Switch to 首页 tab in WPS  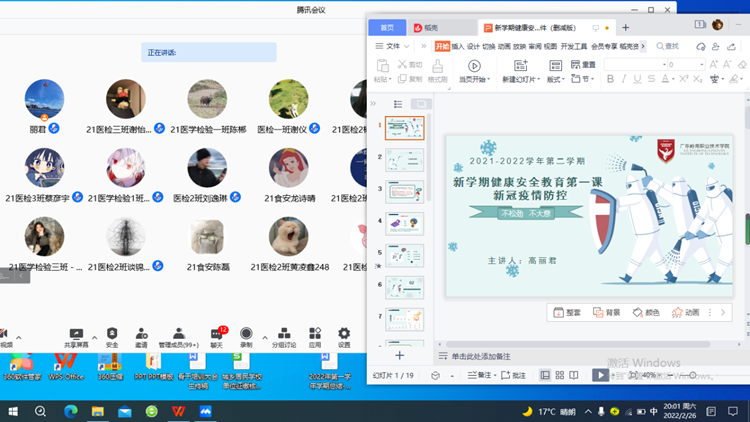pos(387,28)
